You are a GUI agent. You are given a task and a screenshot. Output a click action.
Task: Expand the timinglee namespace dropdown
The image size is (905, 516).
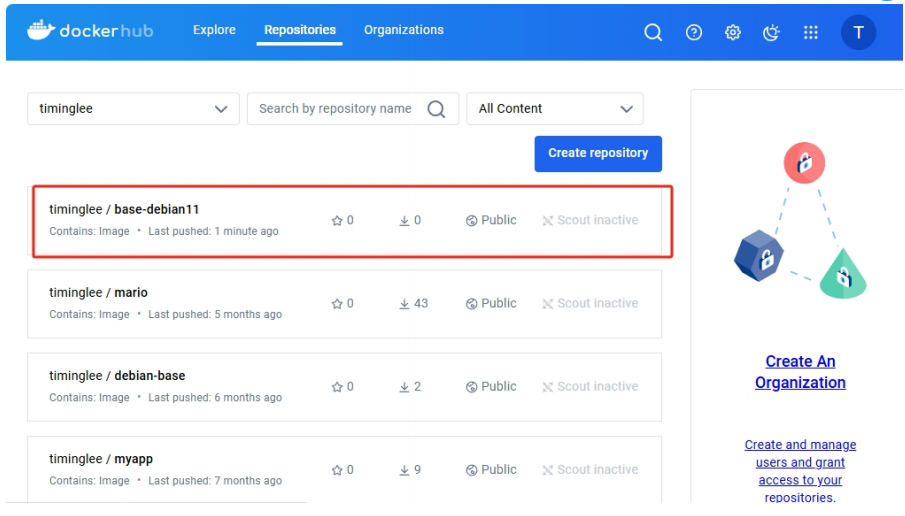[133, 109]
